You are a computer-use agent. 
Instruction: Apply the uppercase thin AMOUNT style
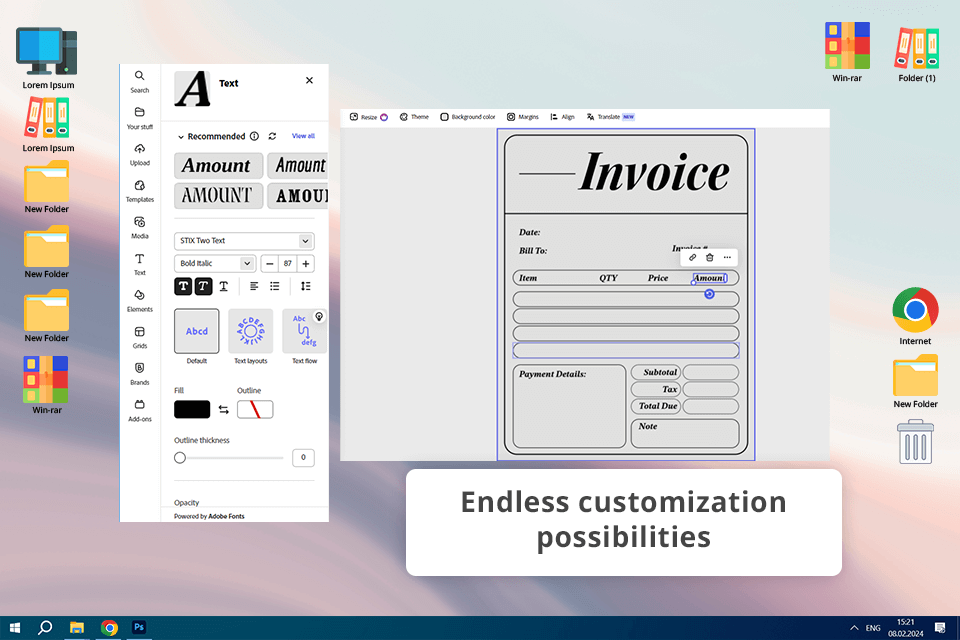(x=219, y=195)
